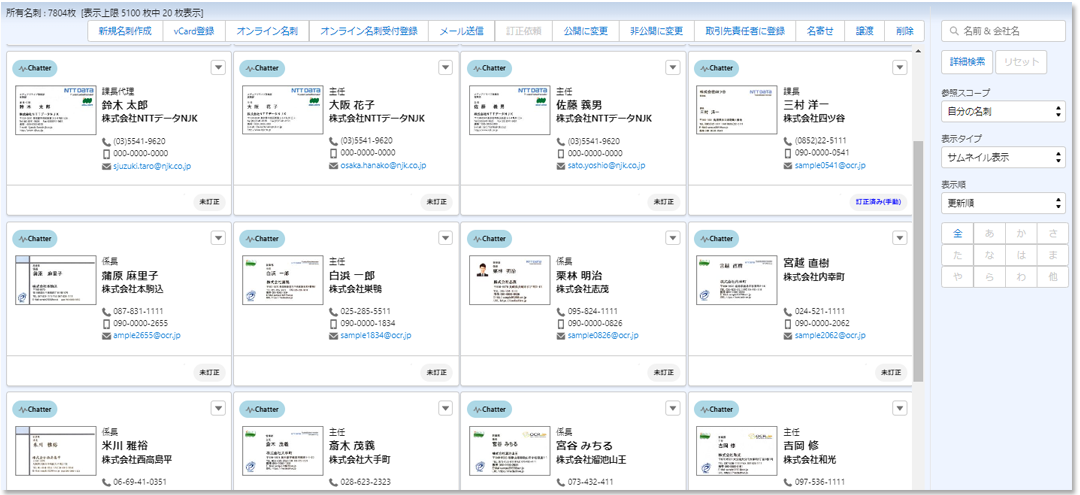The image size is (1080, 495).
Task: Click the phone icon on 大阪 花子 card
Action: [334, 141]
